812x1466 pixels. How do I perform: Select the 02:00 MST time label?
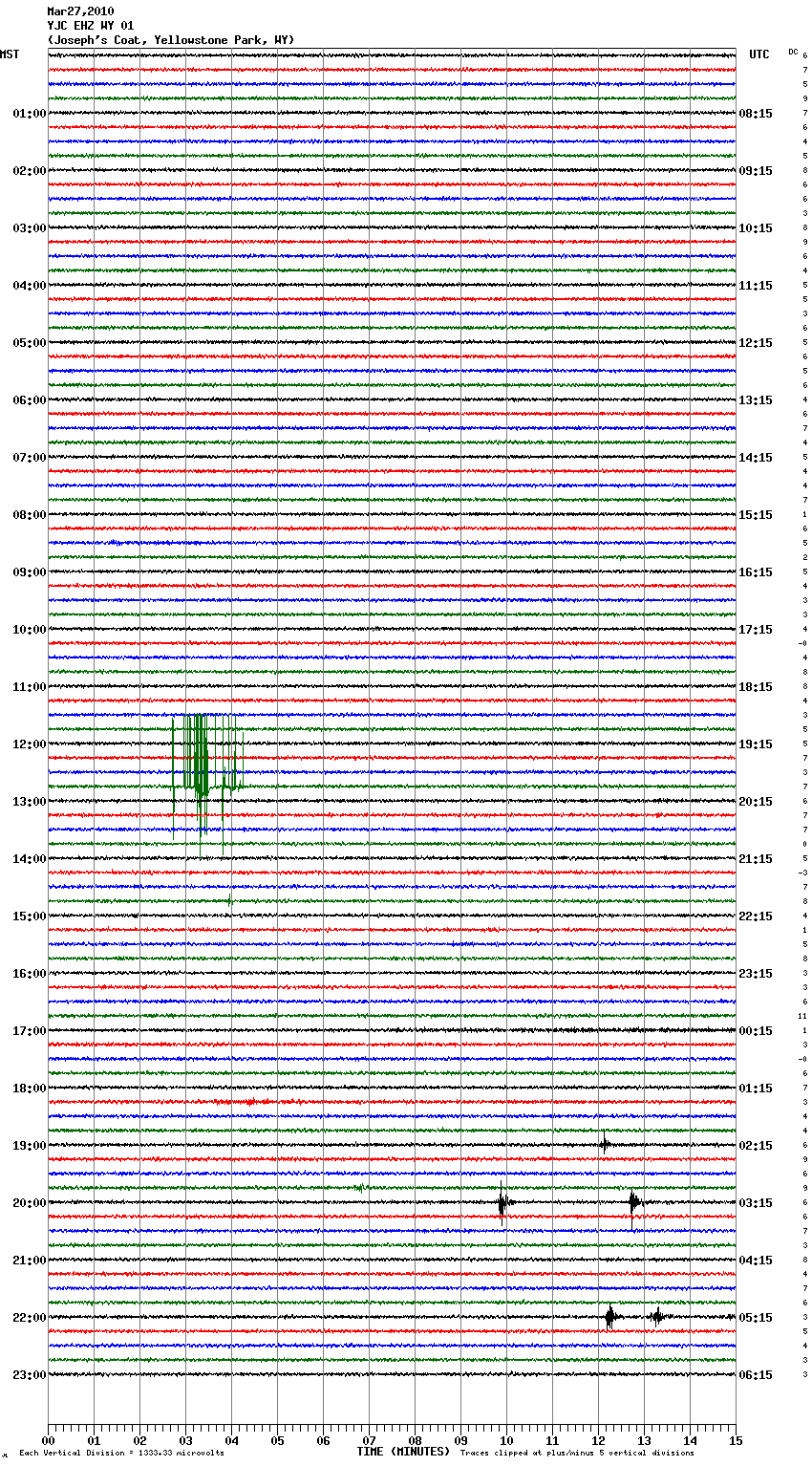pyautogui.click(x=30, y=171)
